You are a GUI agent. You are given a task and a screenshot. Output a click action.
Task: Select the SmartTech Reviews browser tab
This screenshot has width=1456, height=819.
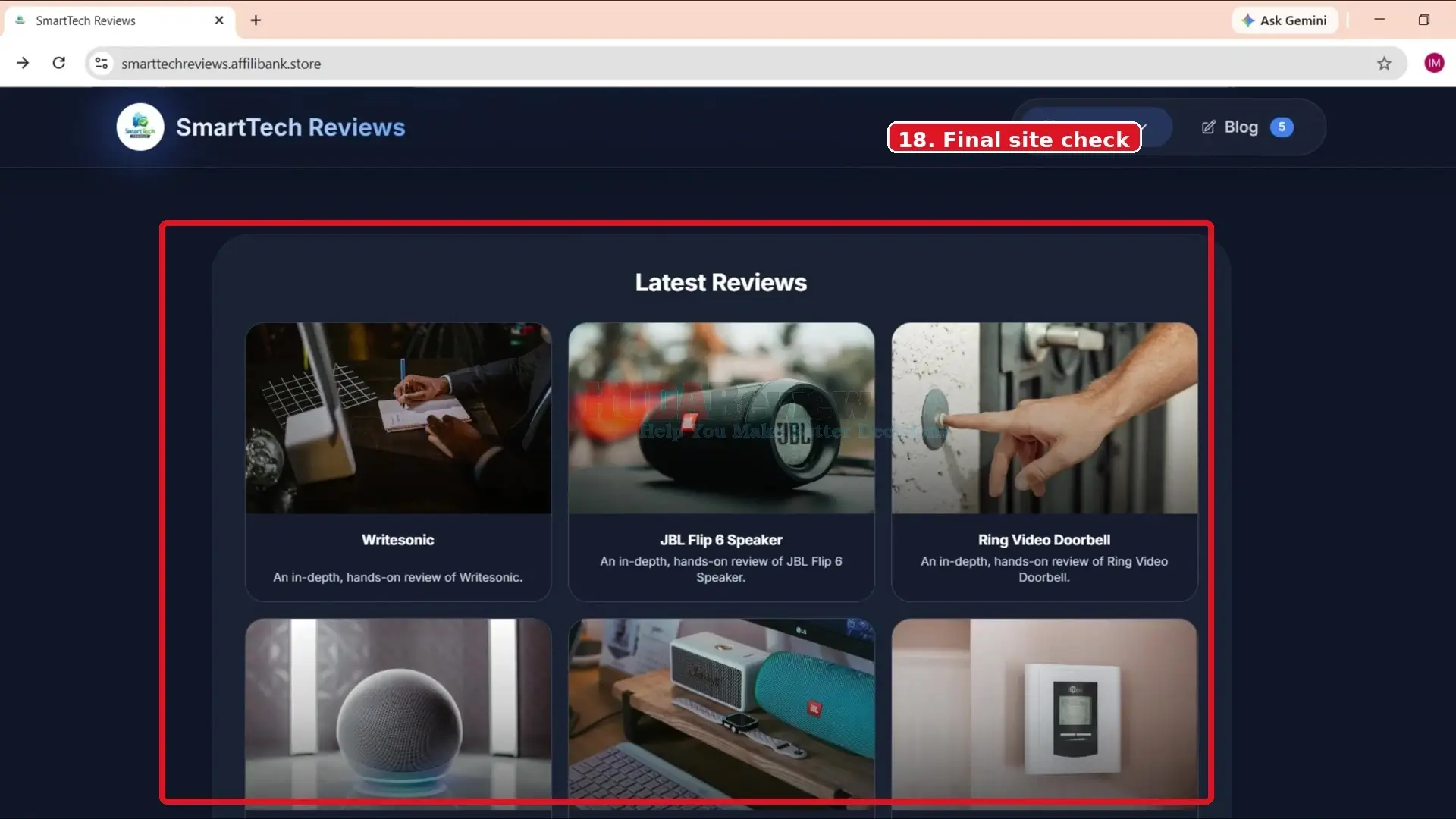(120, 20)
